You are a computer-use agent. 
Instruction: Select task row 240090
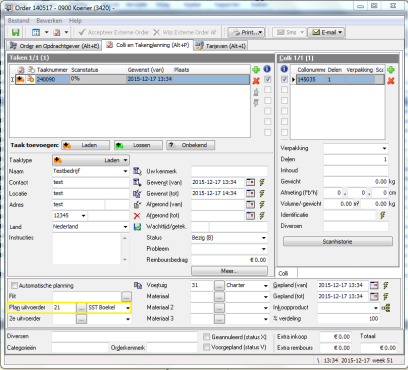(130, 79)
